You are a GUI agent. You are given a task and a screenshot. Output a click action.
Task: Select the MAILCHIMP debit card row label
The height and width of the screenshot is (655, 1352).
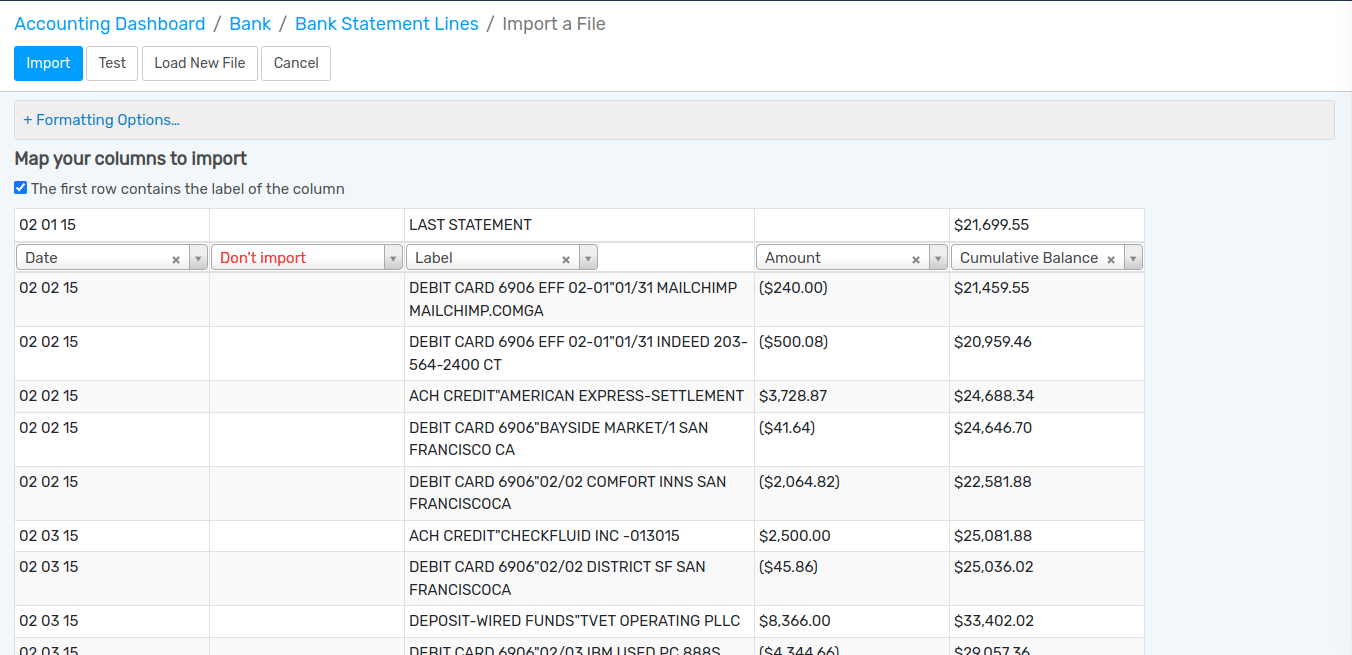point(572,299)
